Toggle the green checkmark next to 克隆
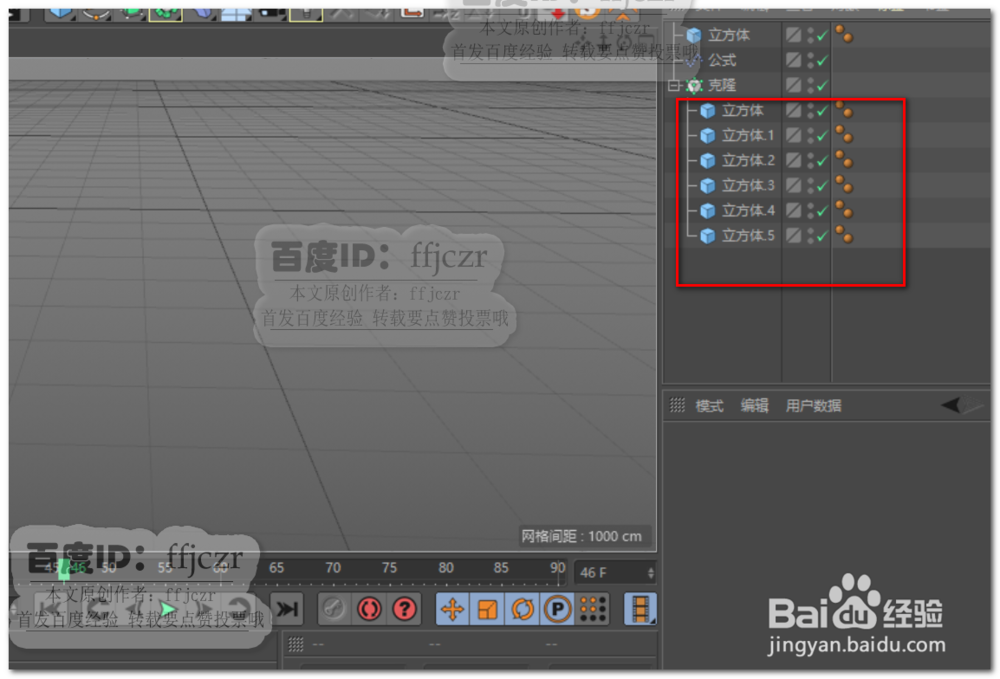Viewport: 1000px width, 679px height. (822, 85)
